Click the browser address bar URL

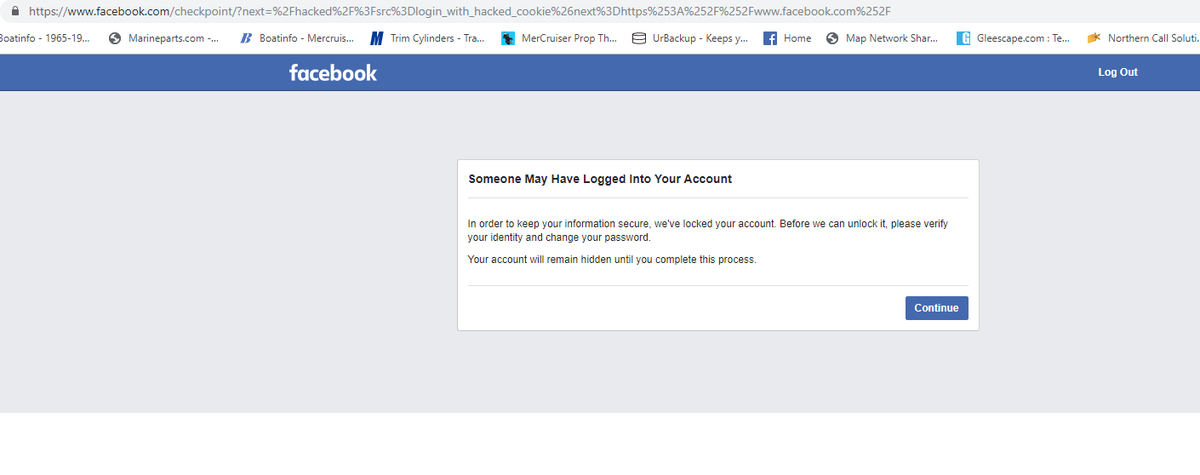click(x=461, y=11)
